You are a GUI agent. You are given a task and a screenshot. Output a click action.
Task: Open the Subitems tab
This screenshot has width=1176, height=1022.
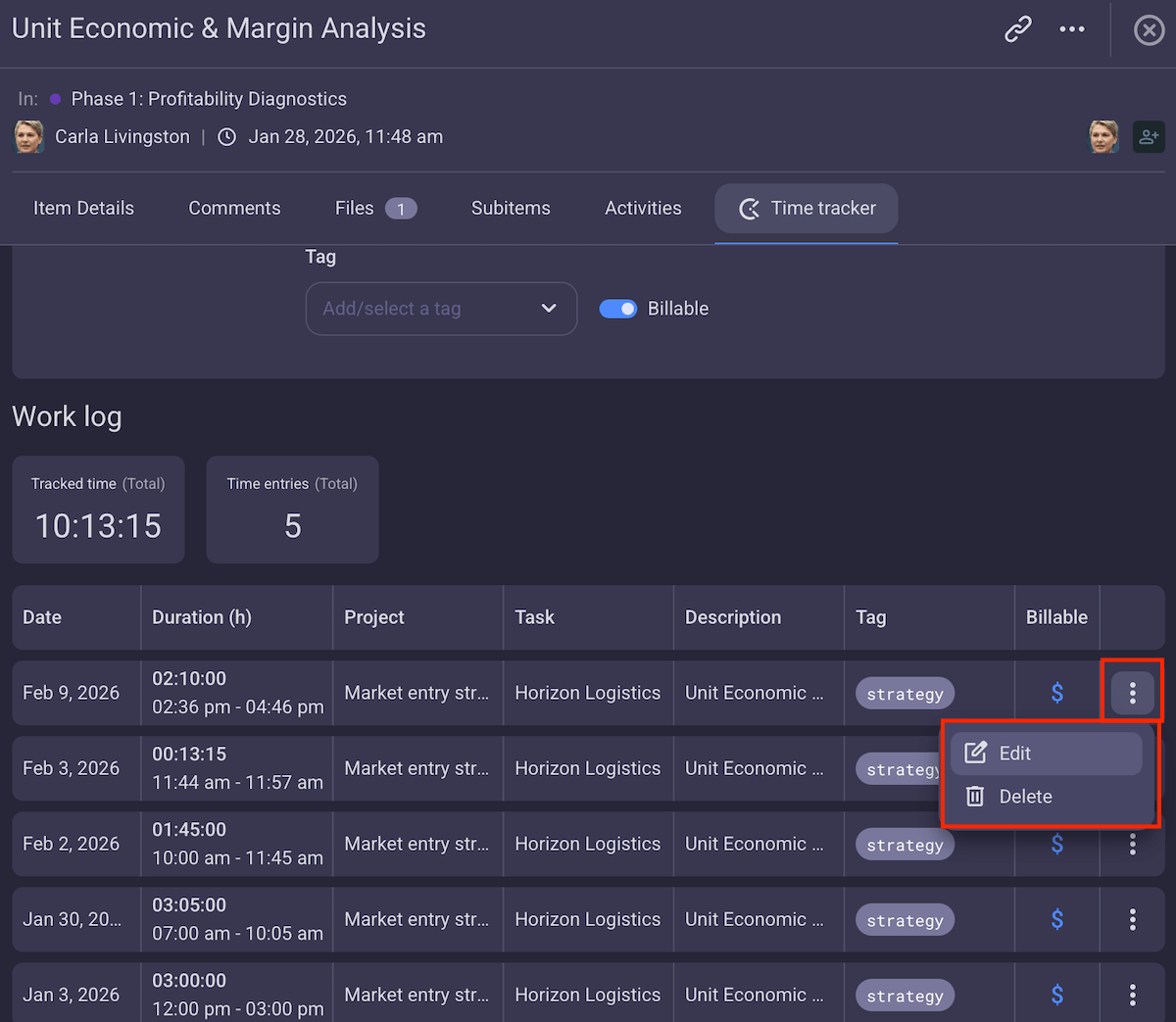[x=511, y=208]
